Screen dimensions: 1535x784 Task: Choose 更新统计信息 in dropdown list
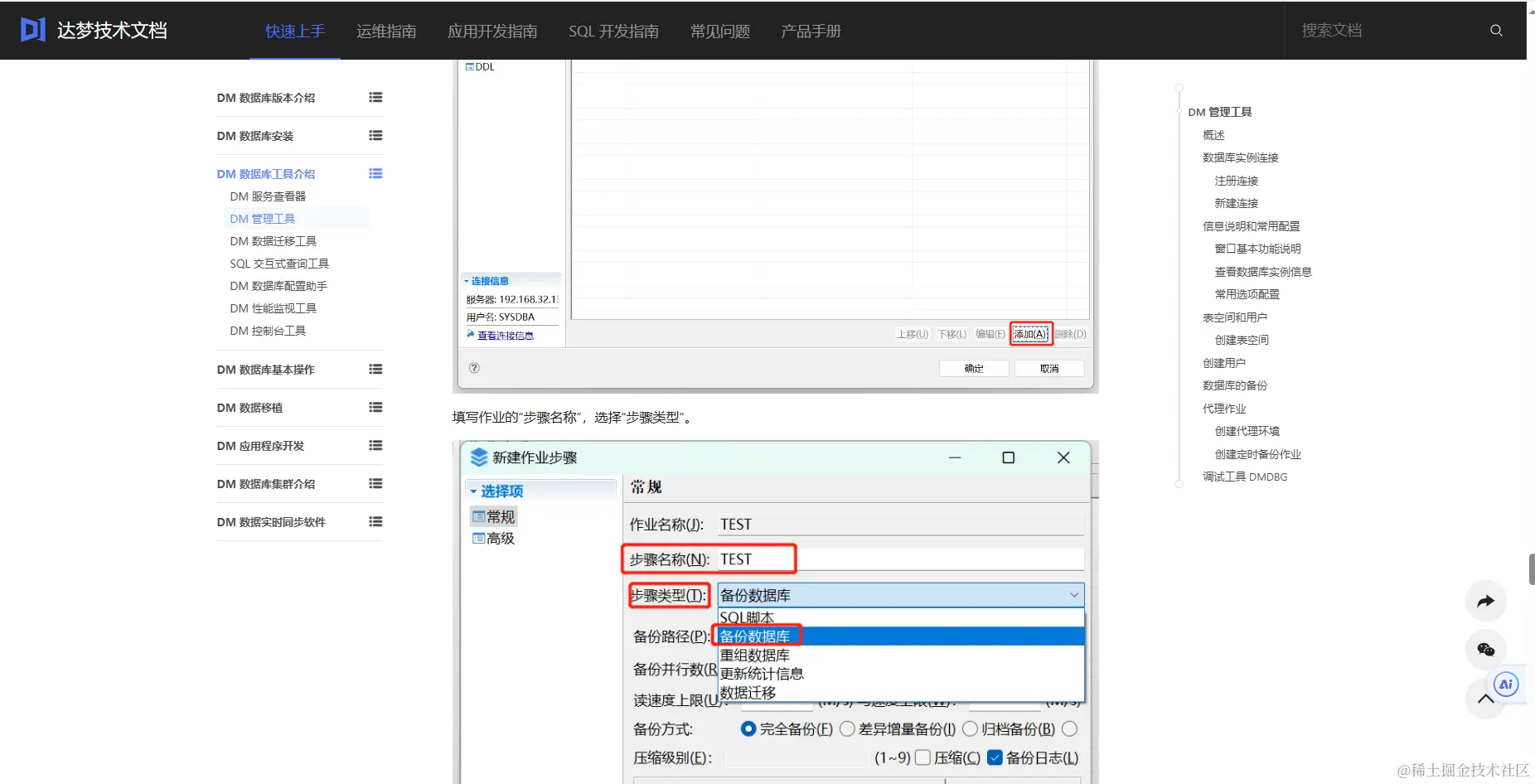[x=901, y=674]
